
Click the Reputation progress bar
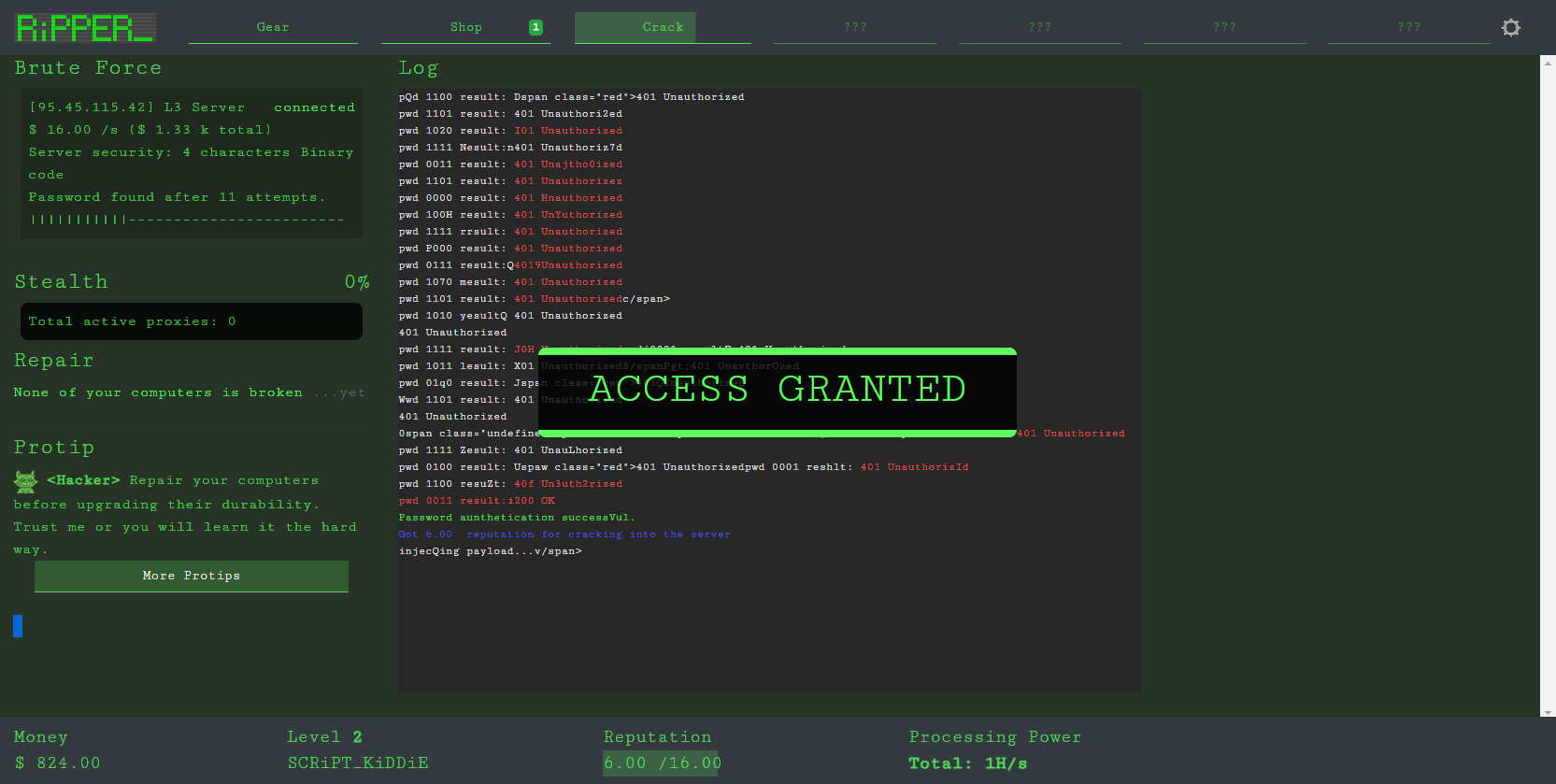click(661, 763)
